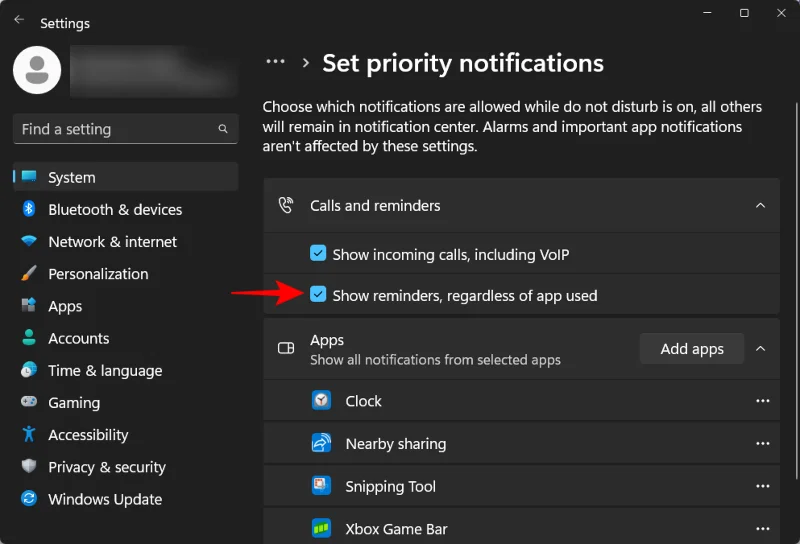Open Accessibility settings

126,434
